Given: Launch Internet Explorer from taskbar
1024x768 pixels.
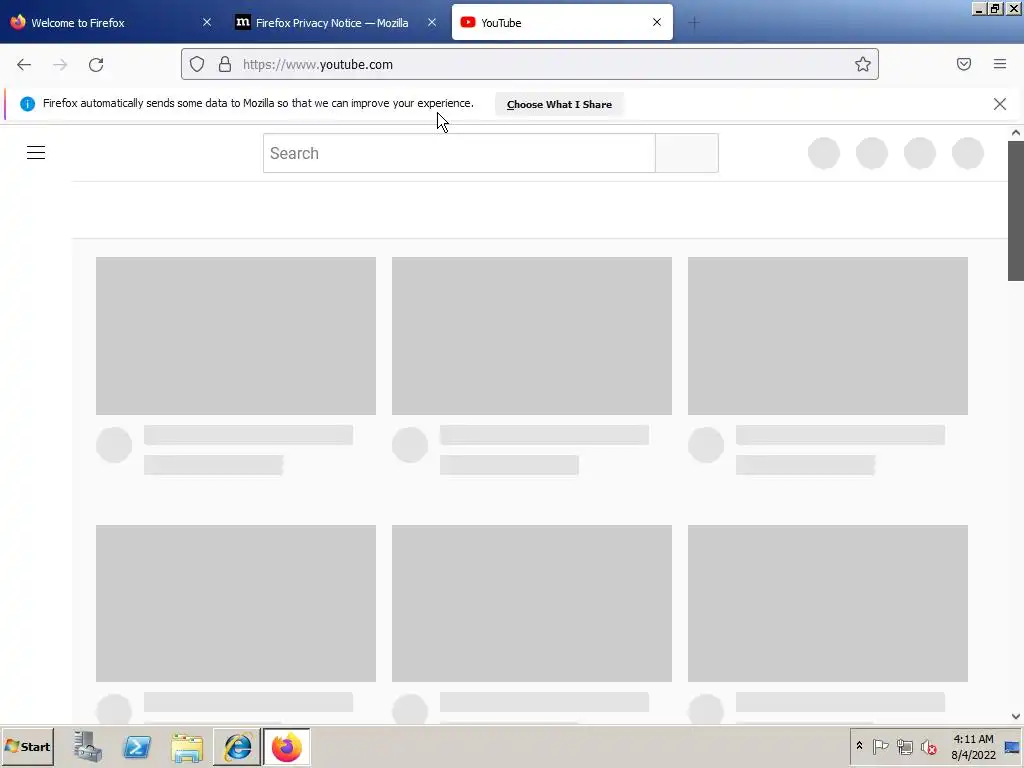Looking at the screenshot, I should (x=237, y=746).
